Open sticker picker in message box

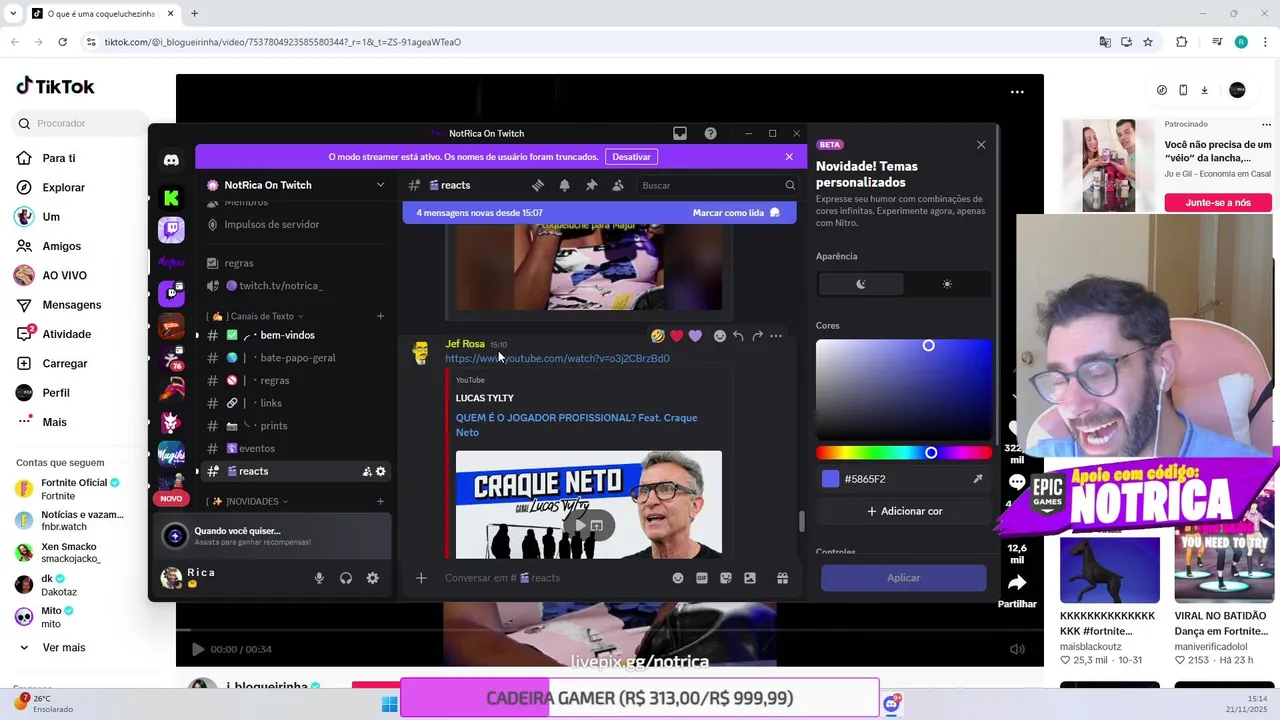[x=726, y=578]
